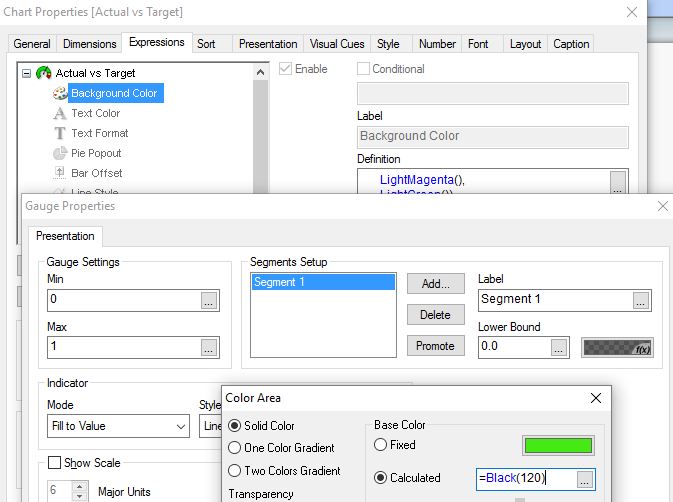Select Gauge Properties Presentation tab

point(65,236)
